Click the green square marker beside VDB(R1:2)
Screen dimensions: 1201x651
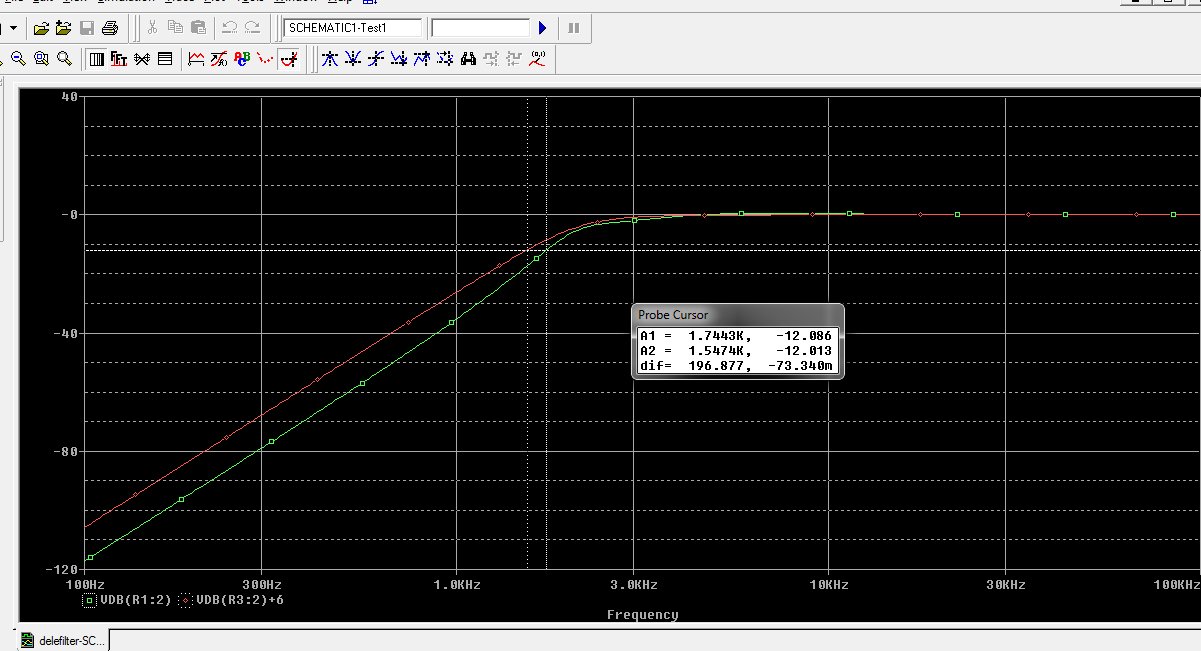[x=89, y=601]
